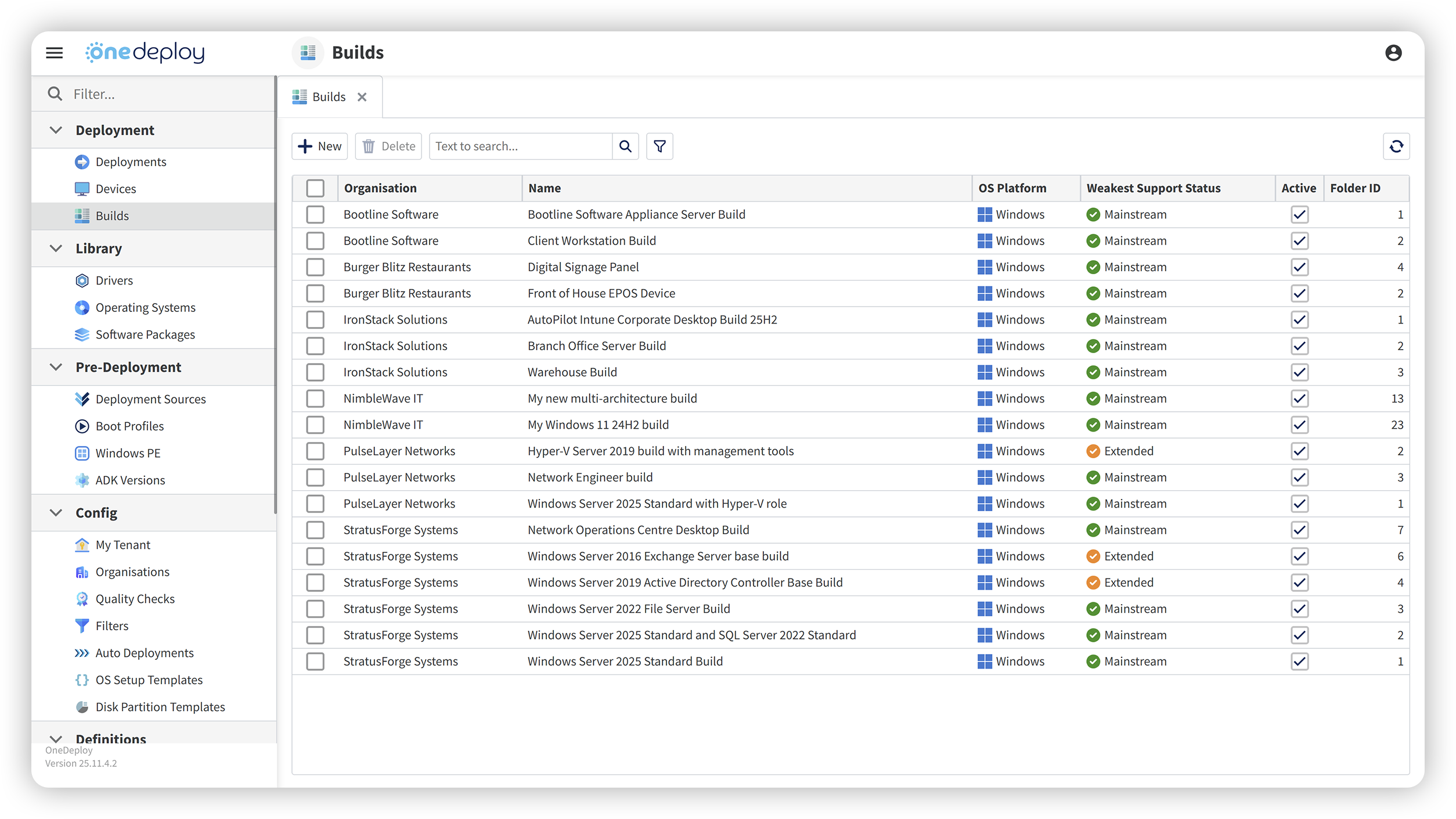The height and width of the screenshot is (819, 1456).
Task: Focus the Text to search field
Action: 521,146
